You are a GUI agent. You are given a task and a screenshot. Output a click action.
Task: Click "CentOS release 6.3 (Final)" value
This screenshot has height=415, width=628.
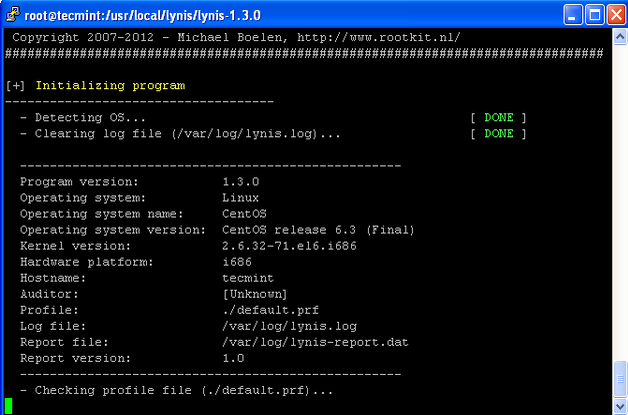click(318, 230)
